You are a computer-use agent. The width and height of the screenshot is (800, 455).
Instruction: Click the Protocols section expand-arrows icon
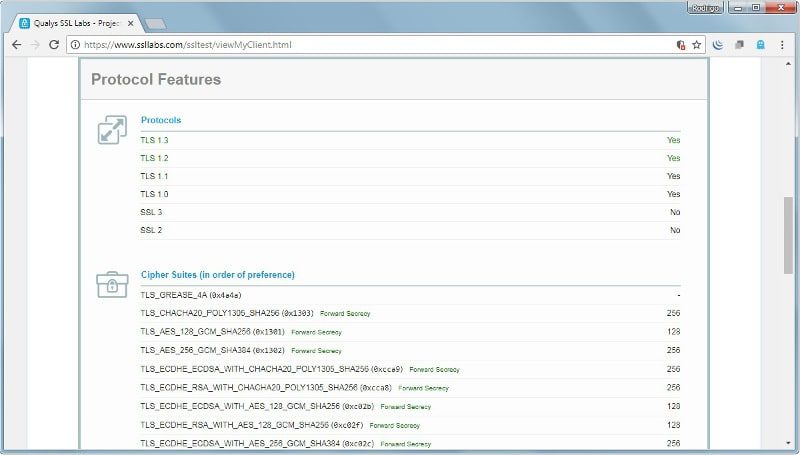112,130
